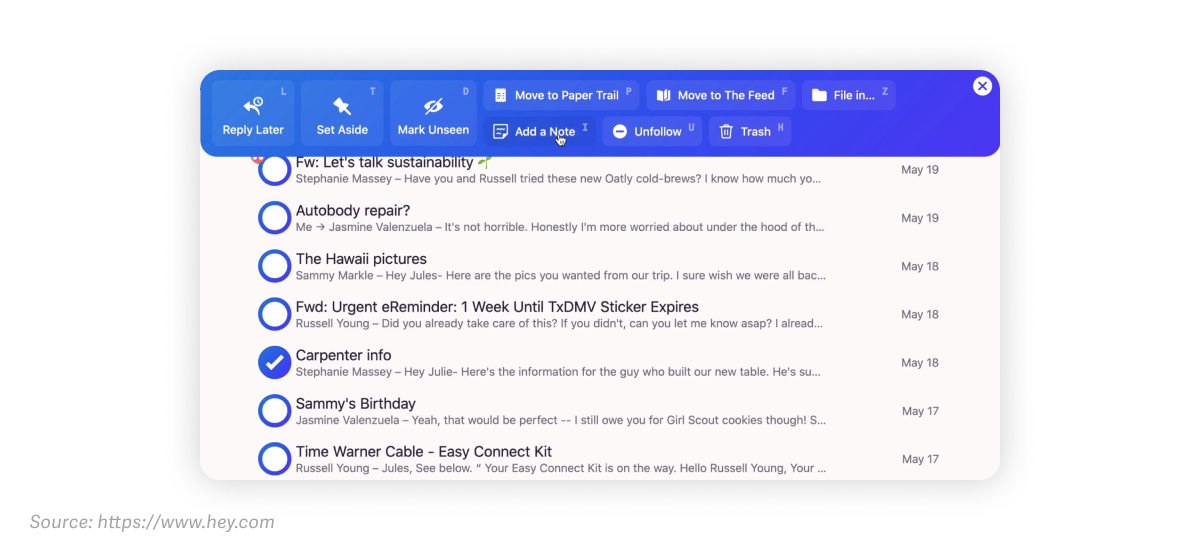Select the Sammy's Birthday email circle
The image size is (1200, 560).
274,411
